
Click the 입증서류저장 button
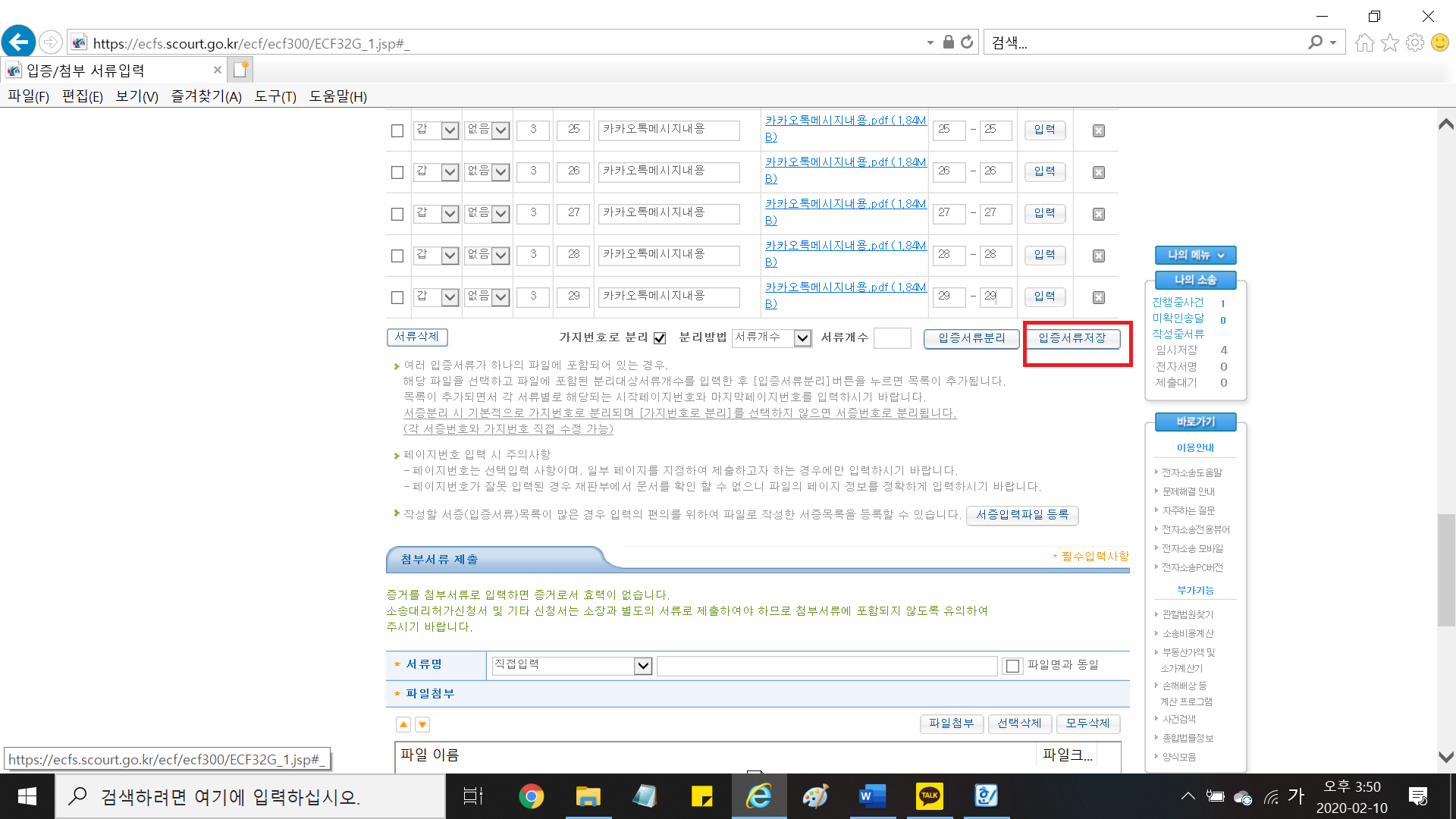1072,338
